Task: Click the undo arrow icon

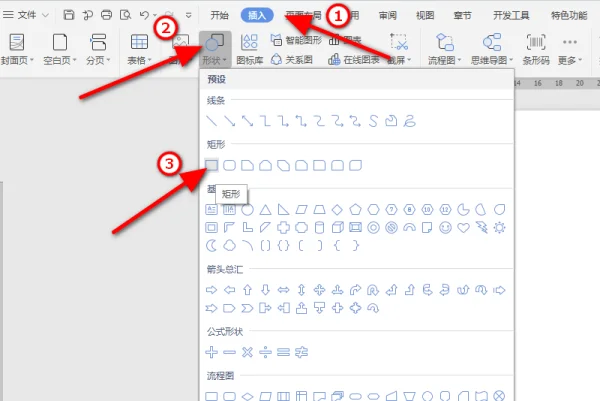Action: click(x=144, y=15)
